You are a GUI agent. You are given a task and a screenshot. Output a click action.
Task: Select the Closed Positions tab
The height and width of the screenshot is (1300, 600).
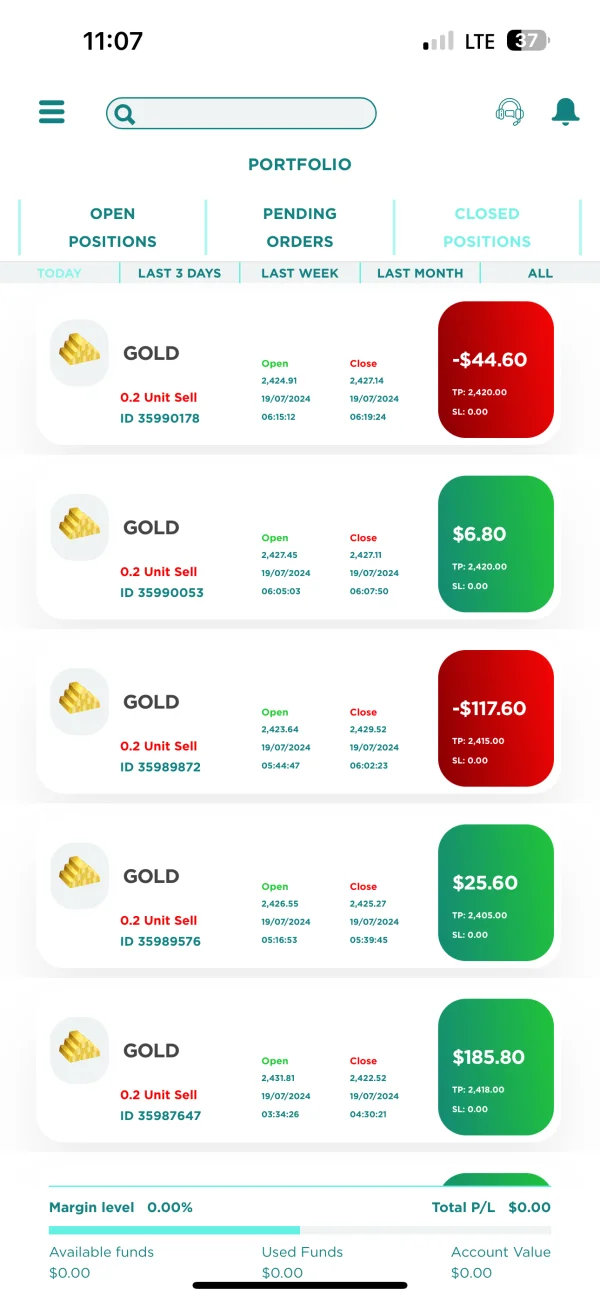[x=487, y=227]
